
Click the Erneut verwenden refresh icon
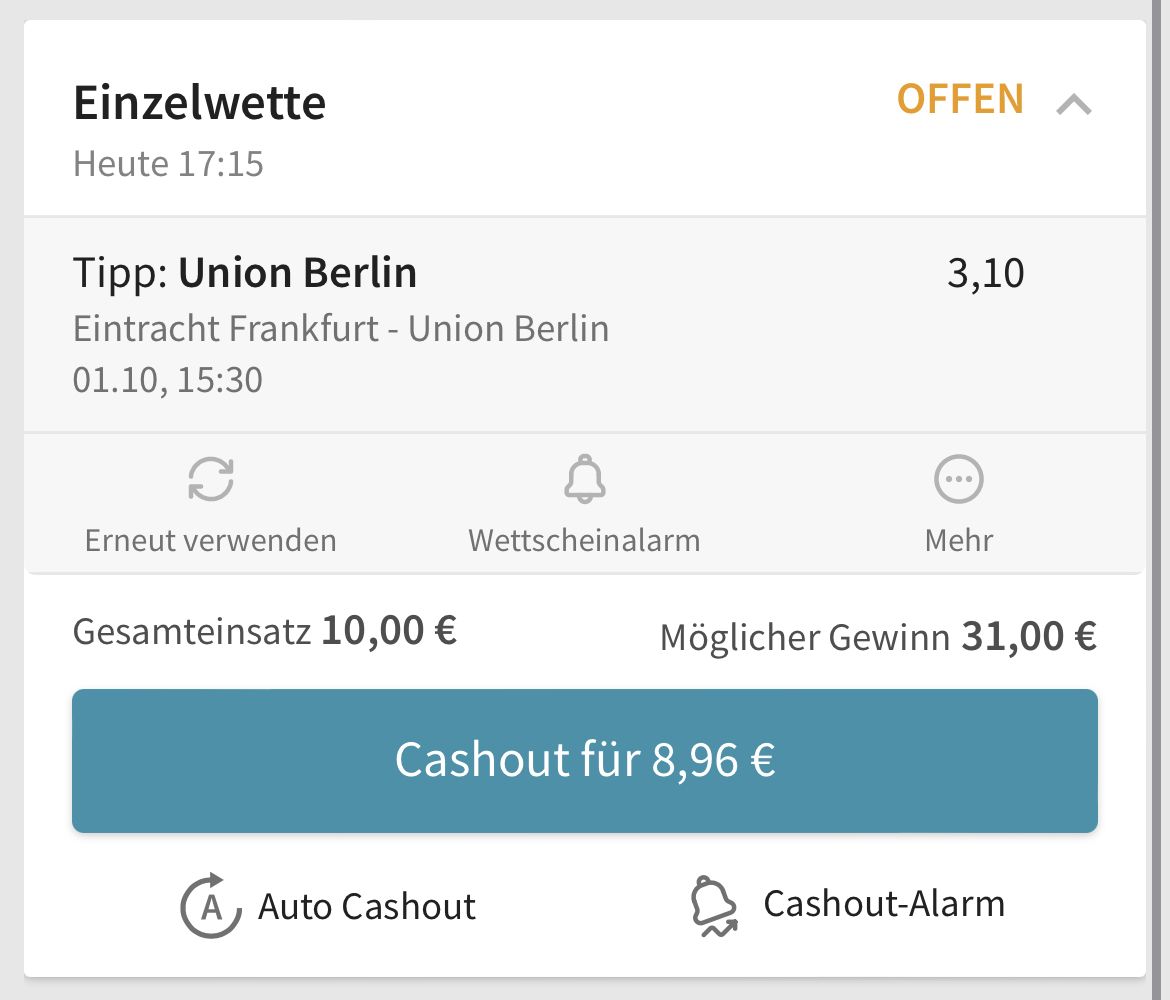pos(210,478)
